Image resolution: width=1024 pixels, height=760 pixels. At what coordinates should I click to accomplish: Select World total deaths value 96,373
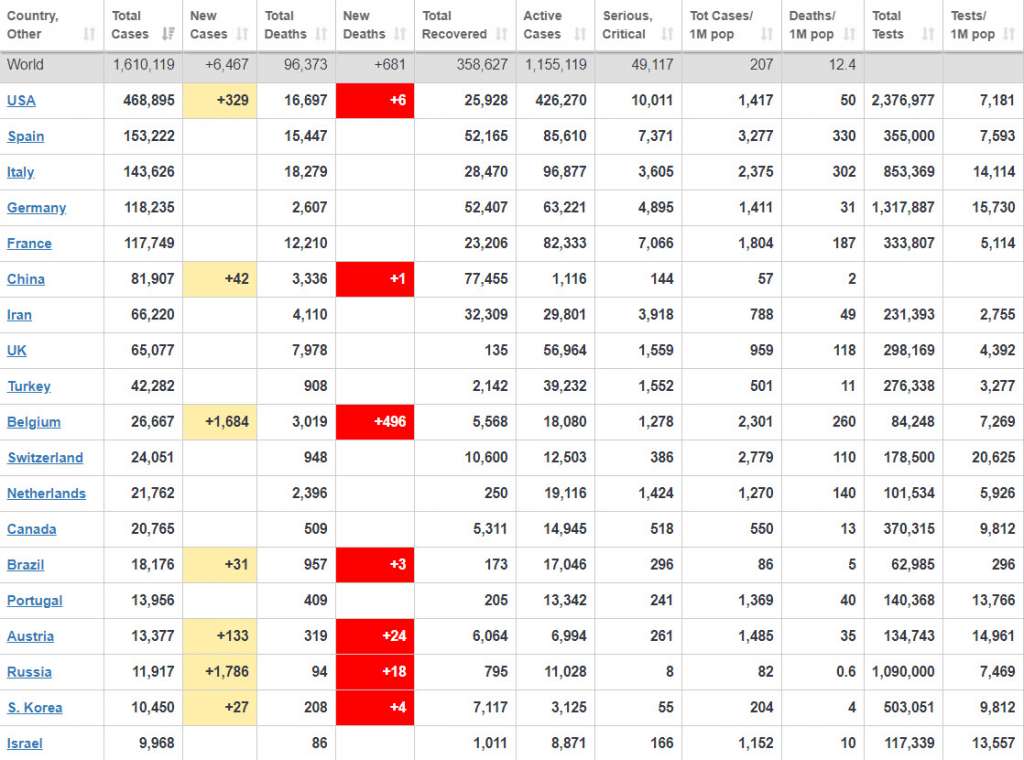(306, 65)
